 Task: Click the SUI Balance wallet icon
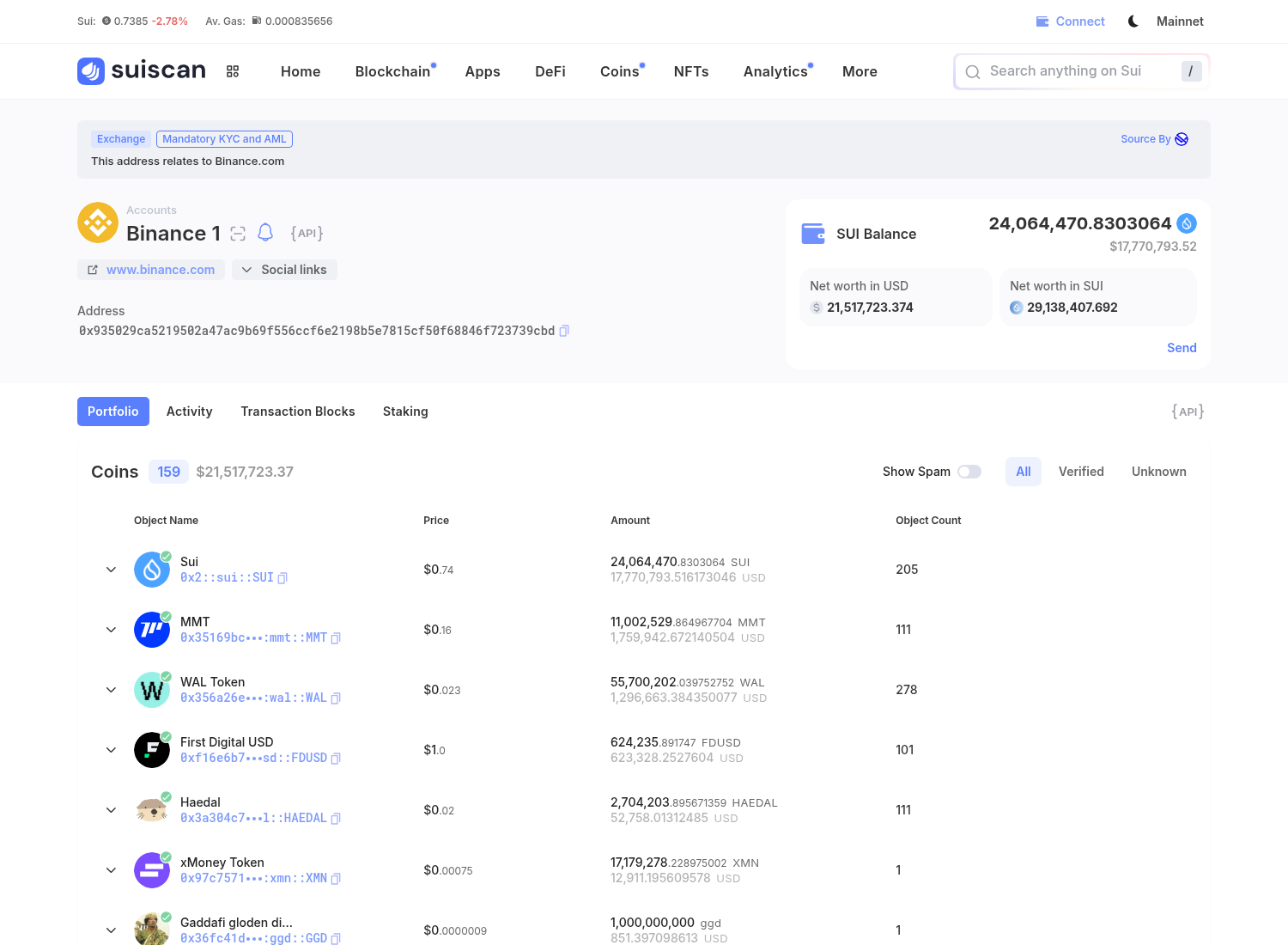813,234
